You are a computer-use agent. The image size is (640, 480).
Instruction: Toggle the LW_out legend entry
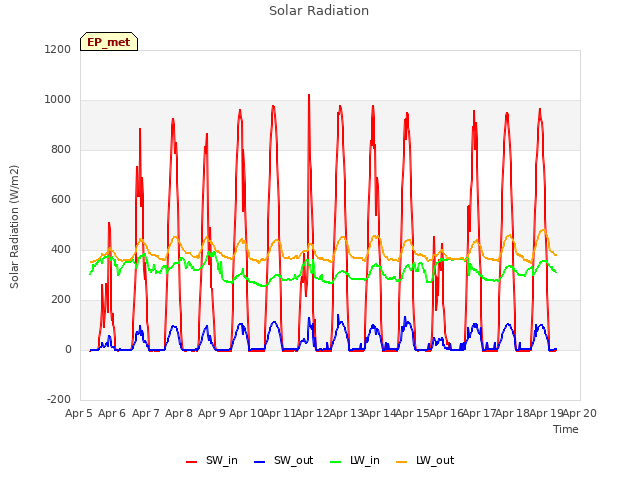tap(425, 460)
